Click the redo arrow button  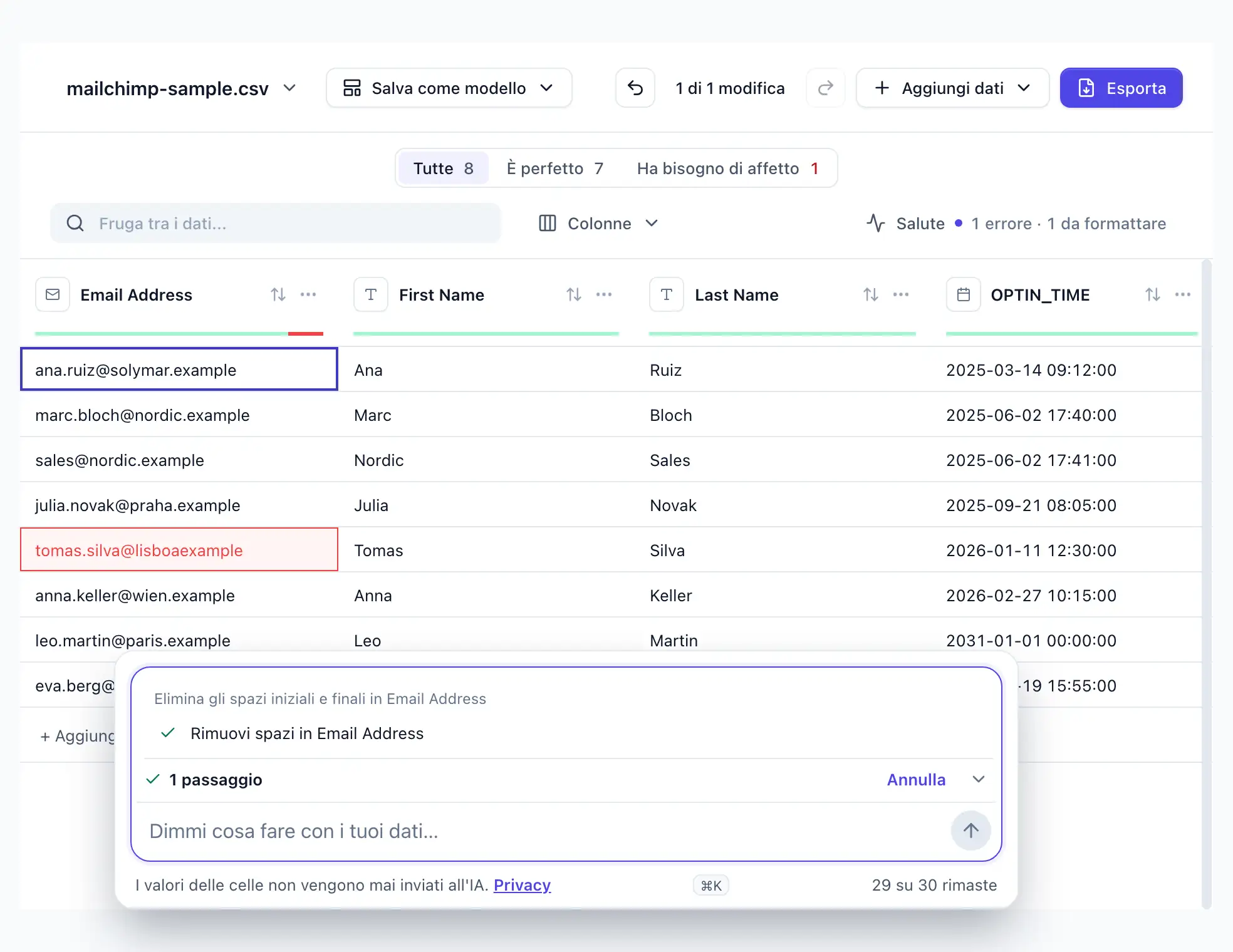pos(826,88)
